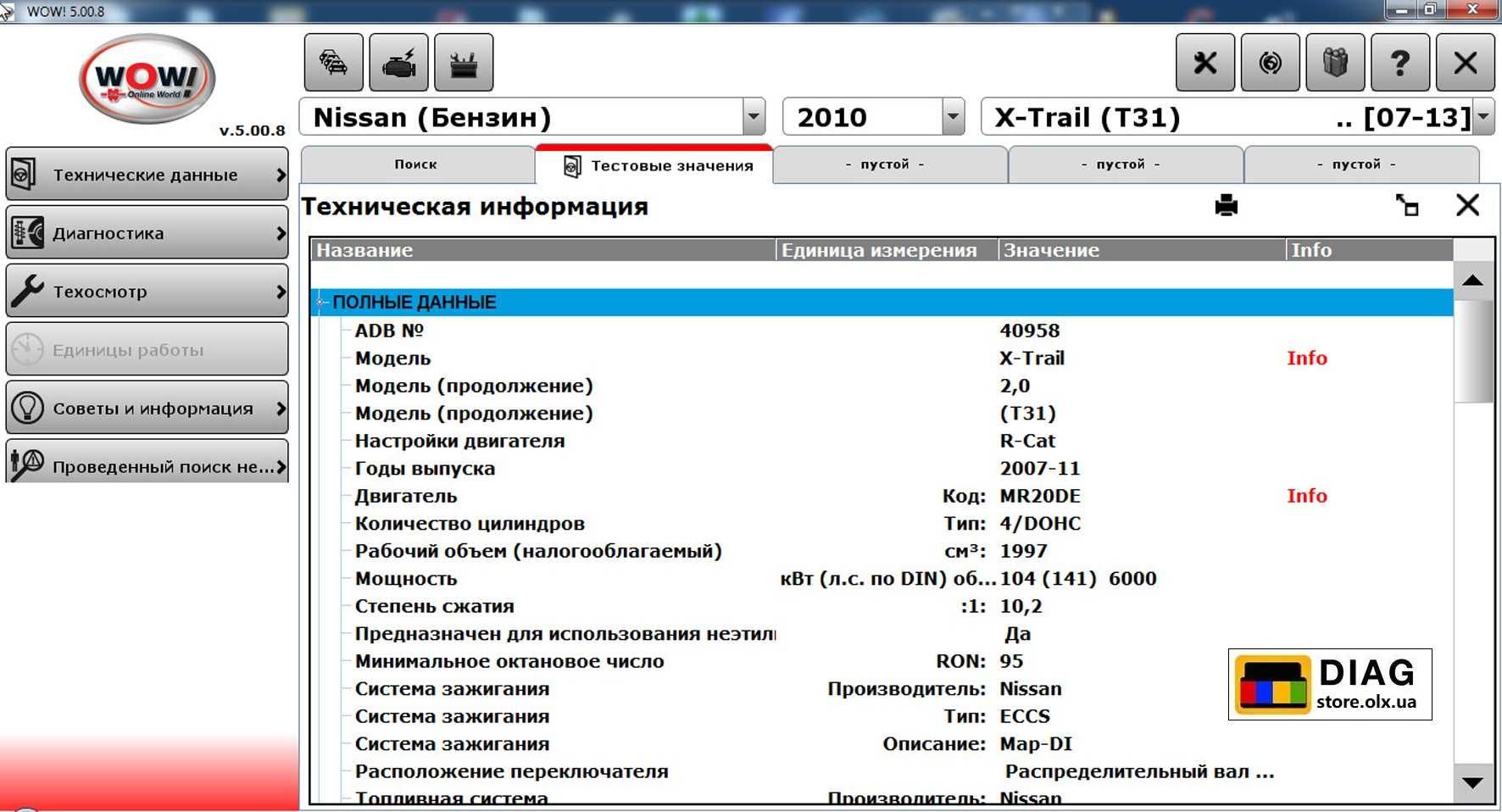Select the second пустой tab
The image size is (1502, 812).
pyautogui.click(x=1126, y=164)
